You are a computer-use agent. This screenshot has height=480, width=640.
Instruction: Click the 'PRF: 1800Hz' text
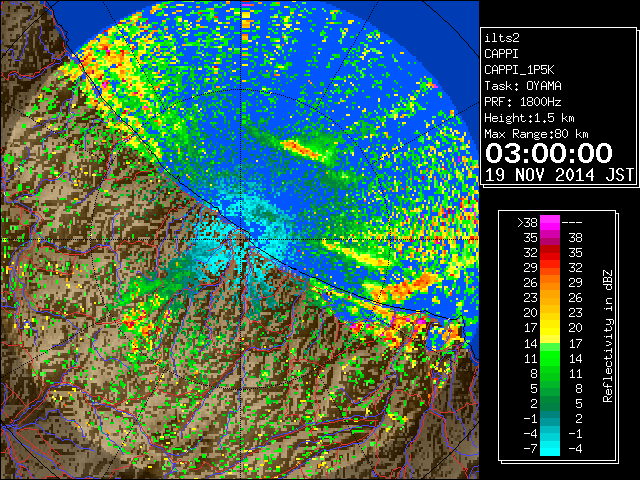coord(523,102)
